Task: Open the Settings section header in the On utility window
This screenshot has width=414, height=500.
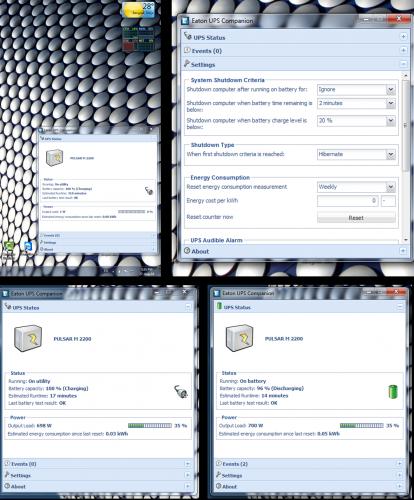Action: 98,475
